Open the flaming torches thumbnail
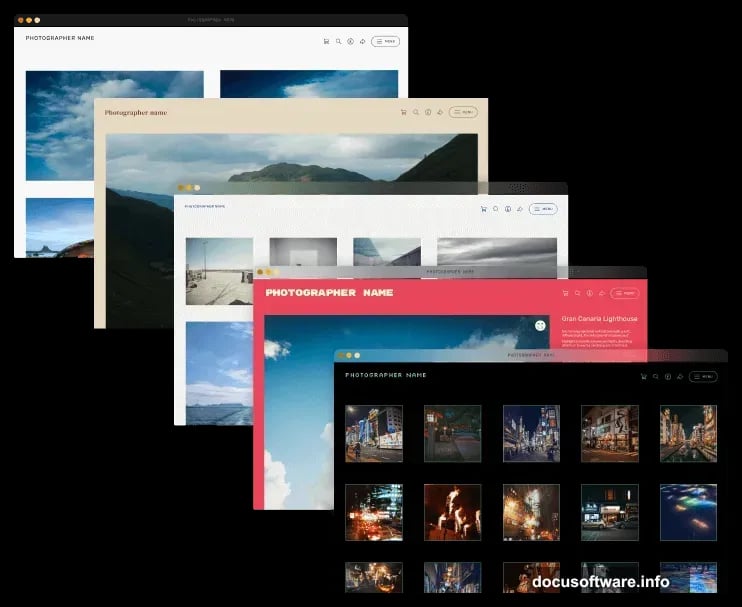 [452, 512]
